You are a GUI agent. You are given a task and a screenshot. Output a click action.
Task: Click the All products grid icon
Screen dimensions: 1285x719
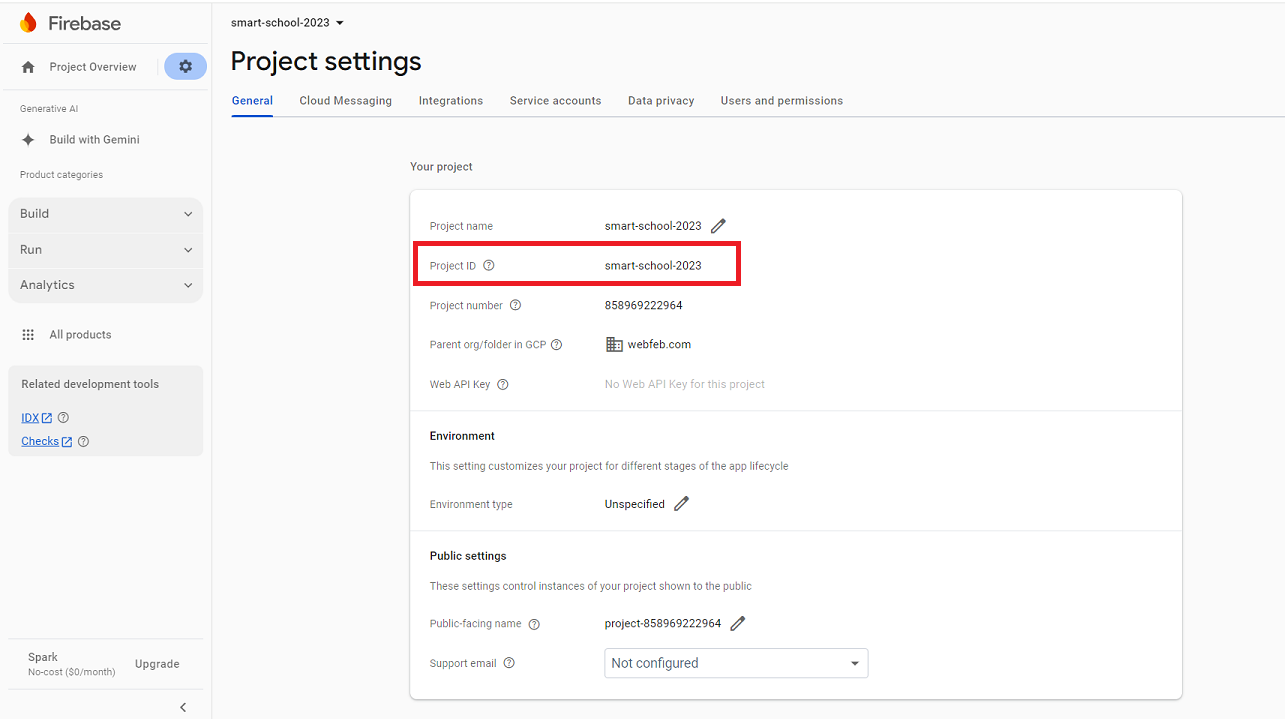click(28, 335)
